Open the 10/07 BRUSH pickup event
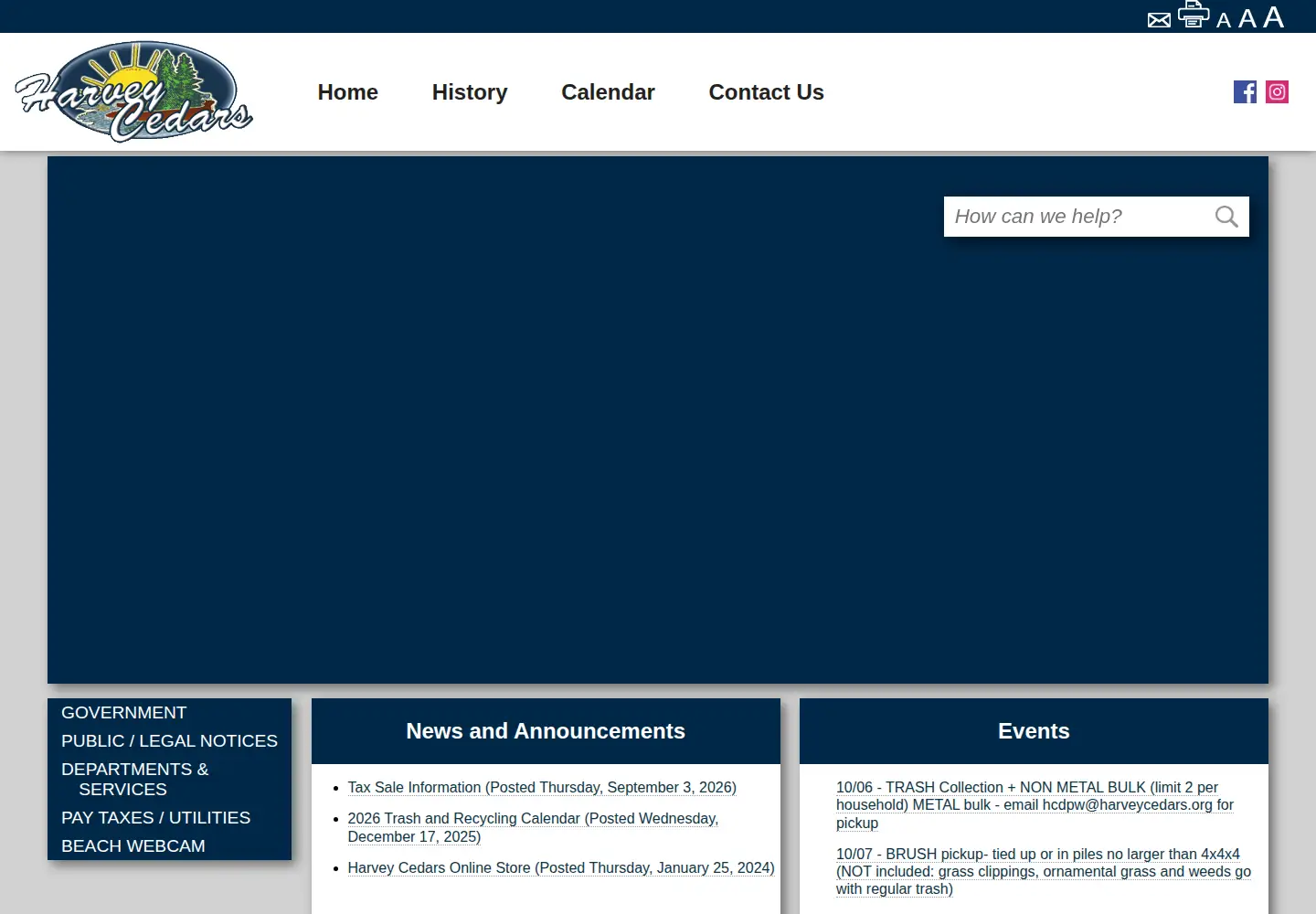The image size is (1316, 914). (1044, 872)
